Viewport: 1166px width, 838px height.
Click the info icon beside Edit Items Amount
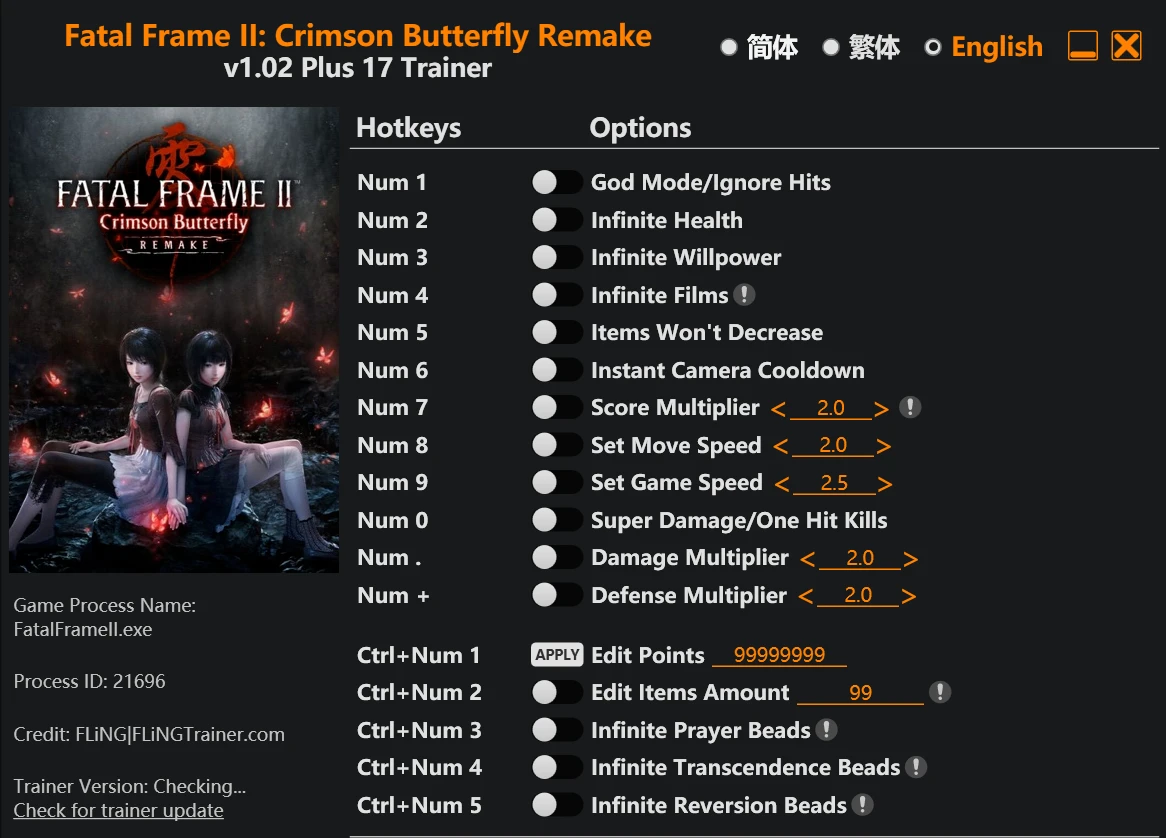940,692
